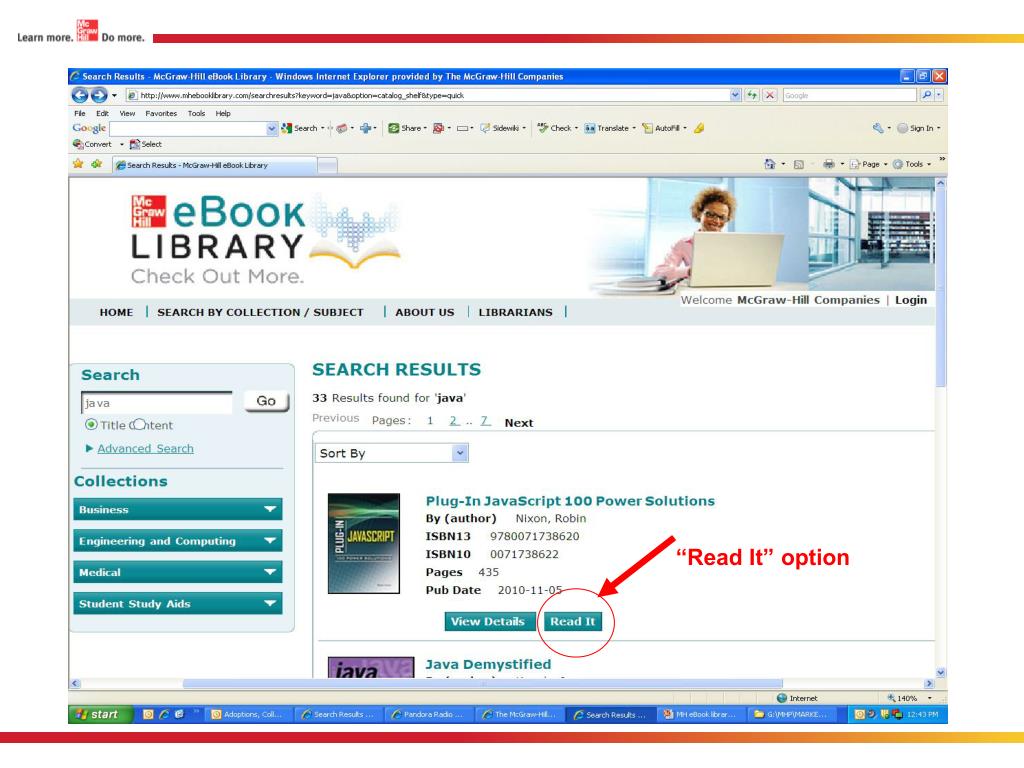Expand the Business collection
Viewport: 1024px width, 768px height.
point(178,509)
